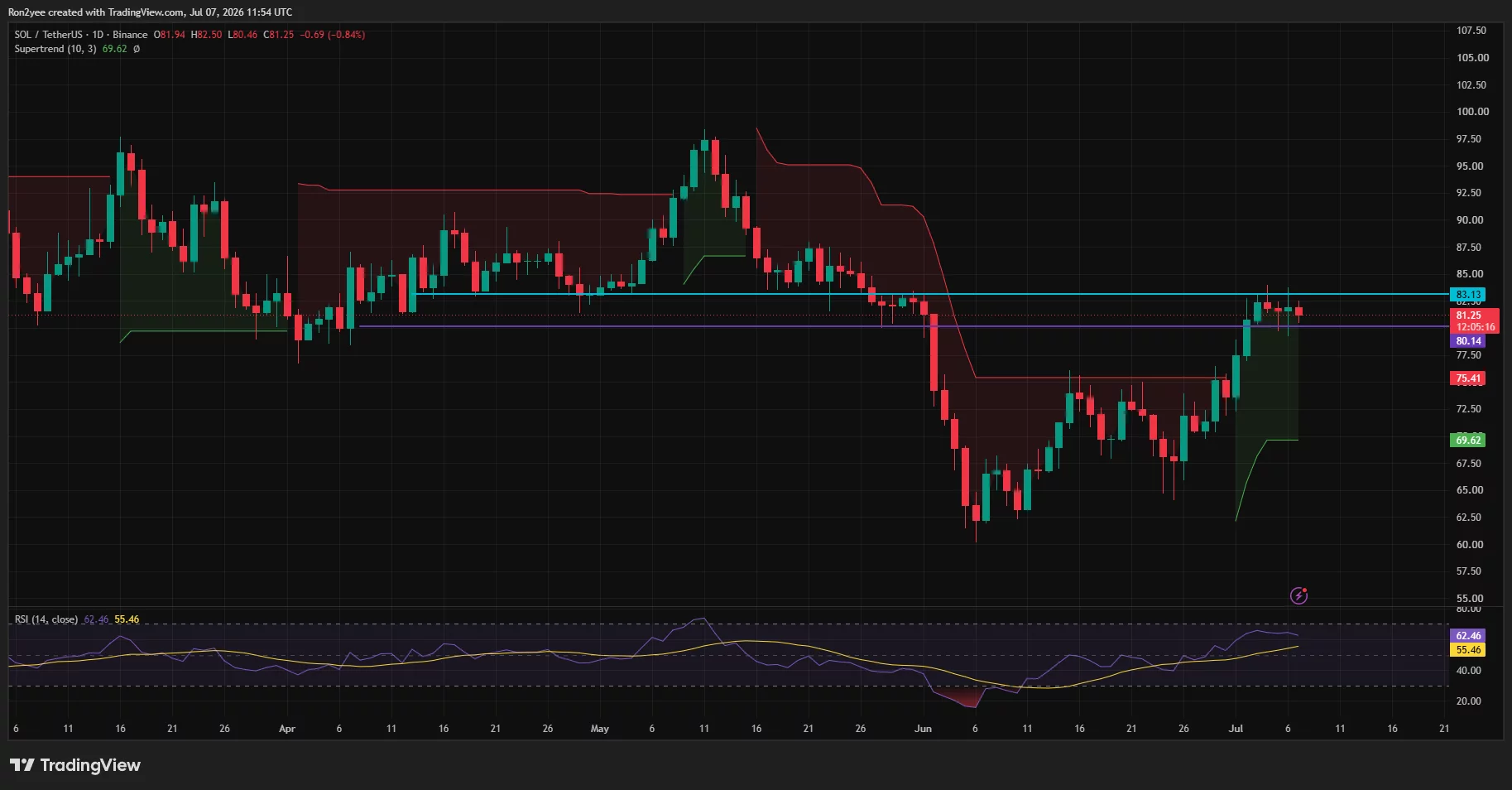1512x790 pixels.
Task: Click the purple 62.46 RSI value label
Action: pyautogui.click(x=1468, y=636)
